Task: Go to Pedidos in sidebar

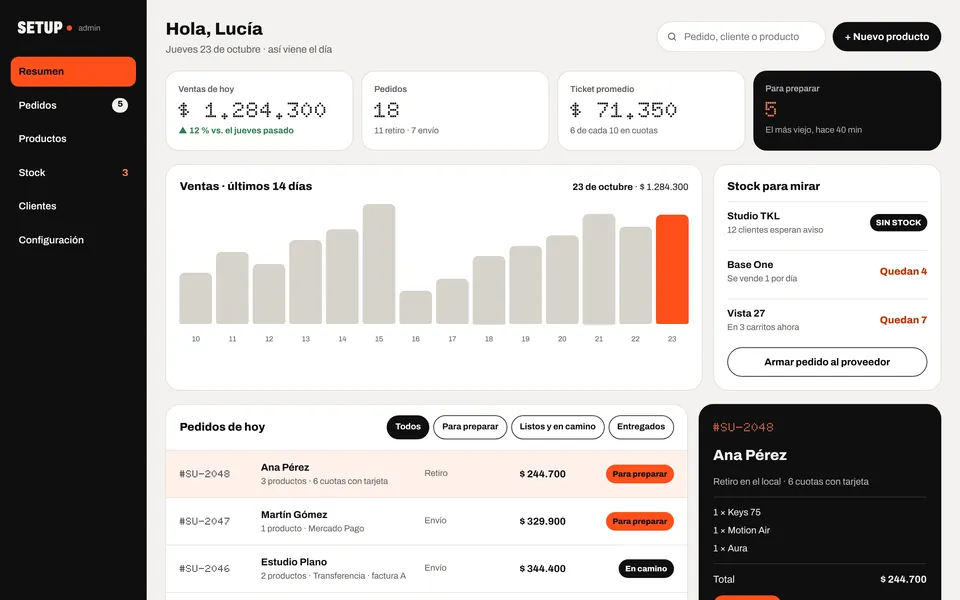Action: point(73,105)
